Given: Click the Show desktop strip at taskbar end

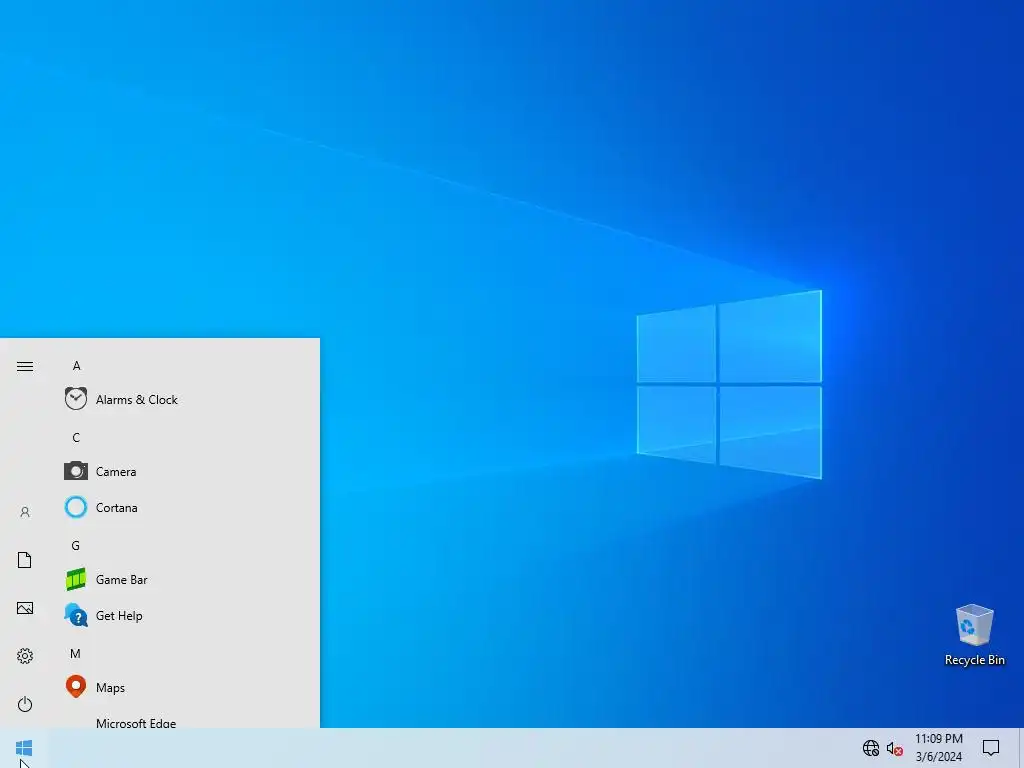Looking at the screenshot, I should click(x=1021, y=748).
